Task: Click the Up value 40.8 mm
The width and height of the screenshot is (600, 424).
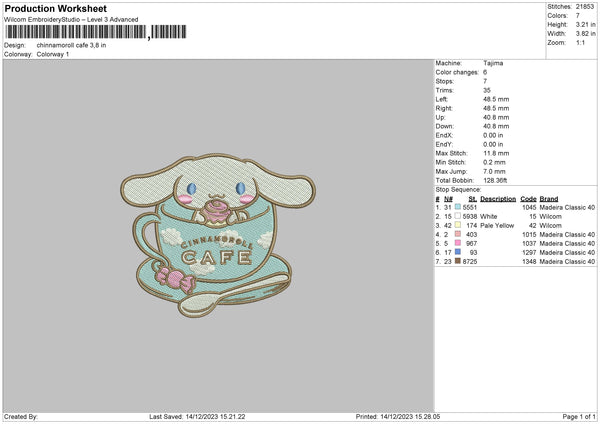Action: [x=496, y=117]
